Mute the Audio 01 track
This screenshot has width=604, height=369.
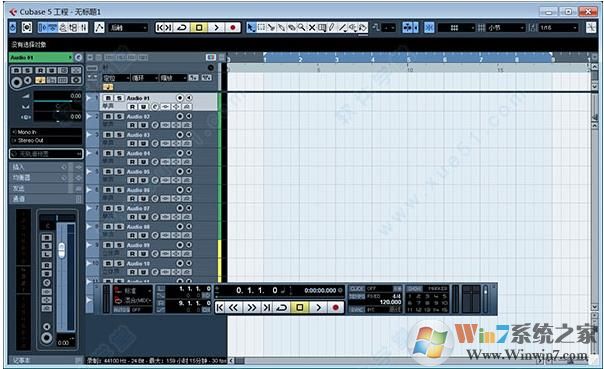click(108, 98)
